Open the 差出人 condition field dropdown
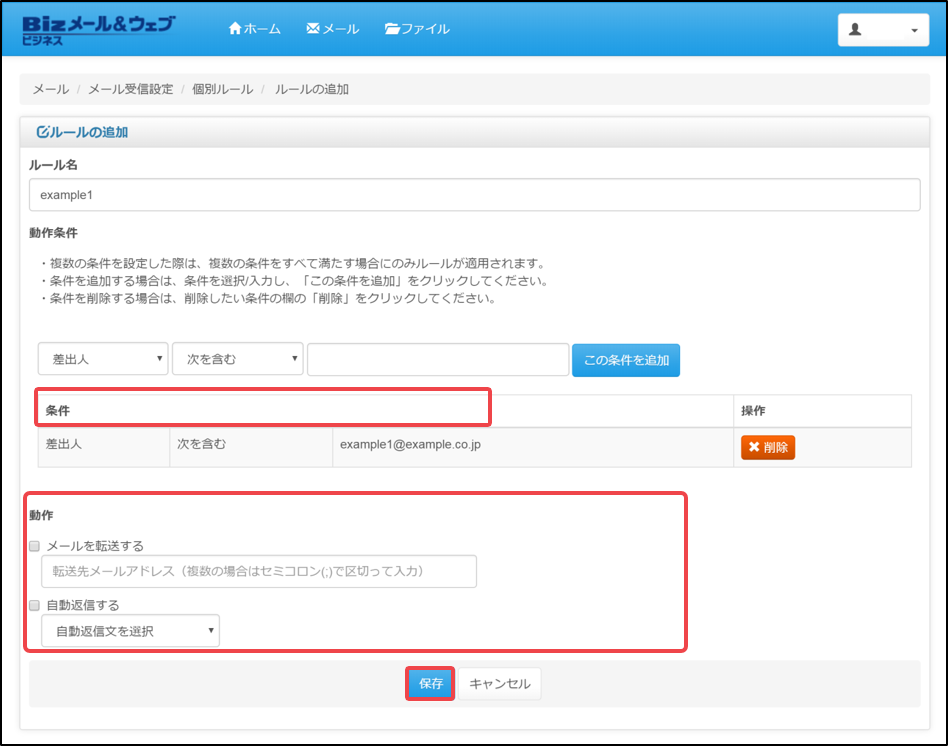Screen dimensions: 948x746 pyautogui.click(x=103, y=359)
